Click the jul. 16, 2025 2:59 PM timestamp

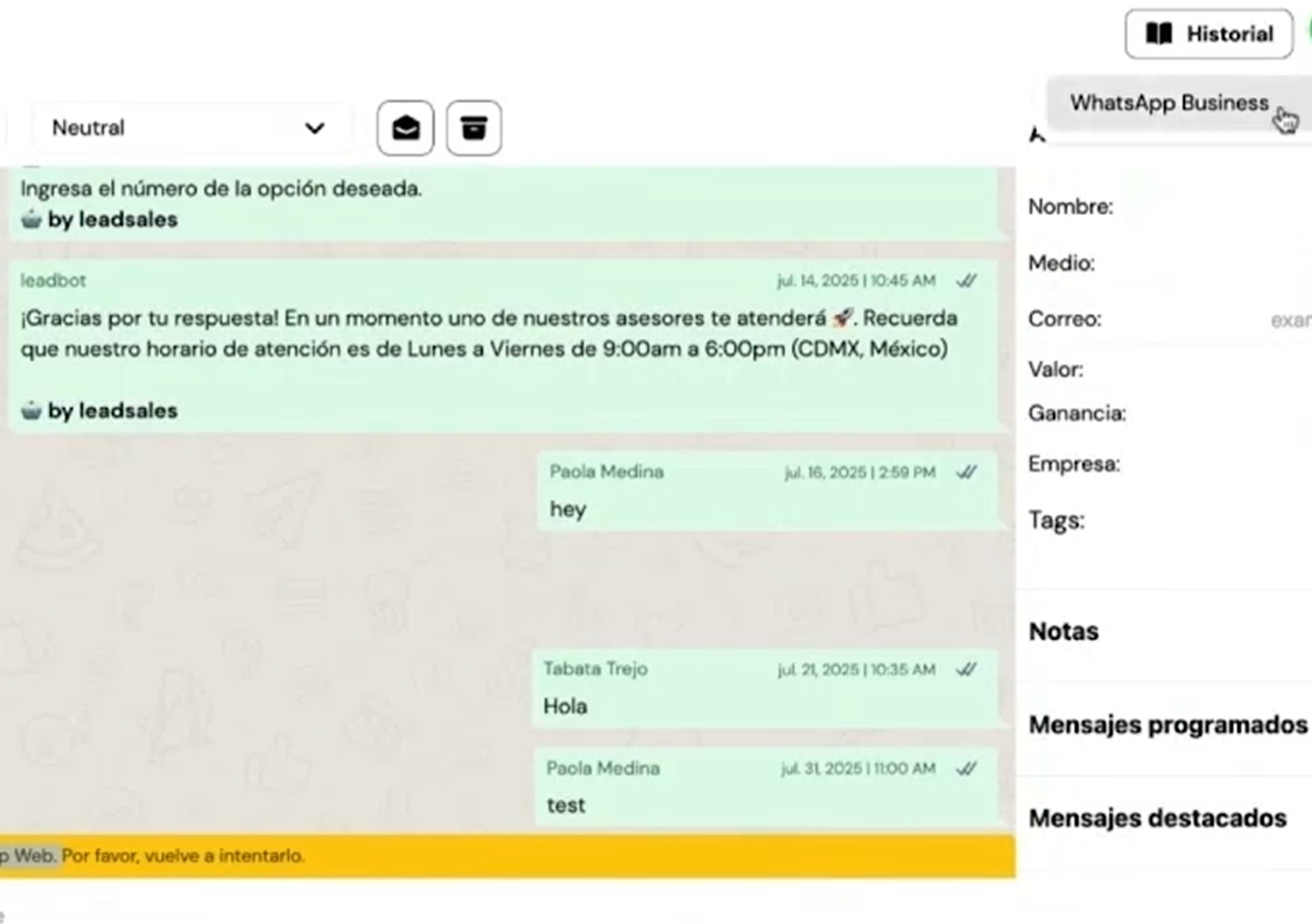point(859,472)
